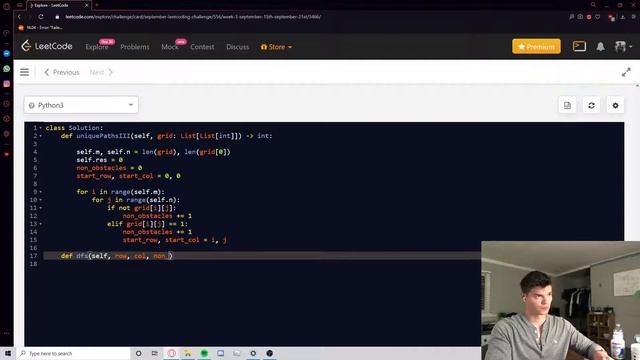Screen dimensions: 640x360
Task: Click the red ad blocker shield icon
Action: [x=589, y=17]
